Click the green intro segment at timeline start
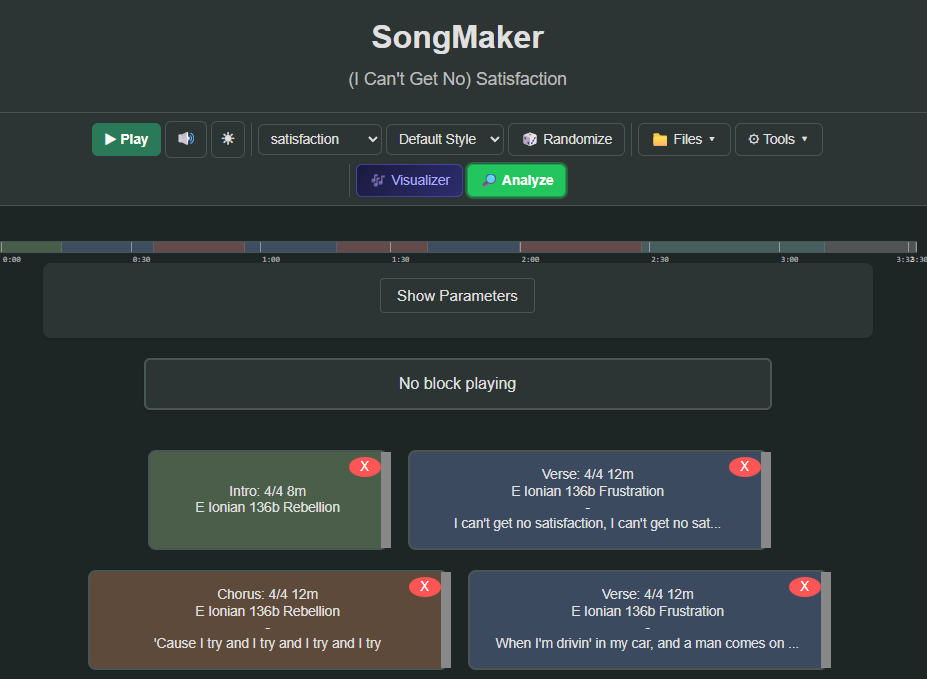This screenshot has height=679, width=927. [x=31, y=247]
